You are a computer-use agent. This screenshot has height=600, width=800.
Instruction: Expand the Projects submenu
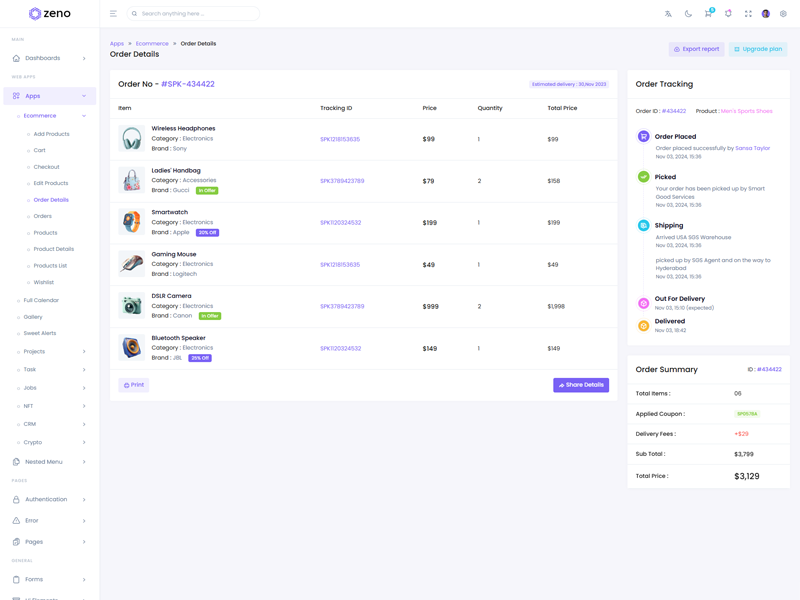[52, 352]
